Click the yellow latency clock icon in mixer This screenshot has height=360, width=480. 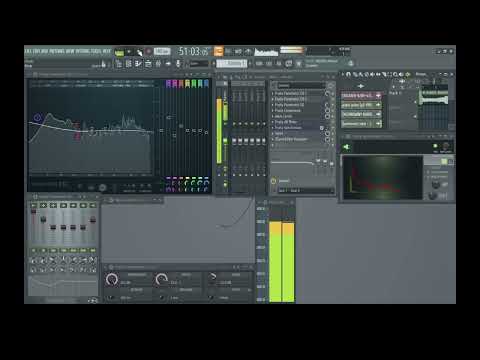tap(273, 181)
